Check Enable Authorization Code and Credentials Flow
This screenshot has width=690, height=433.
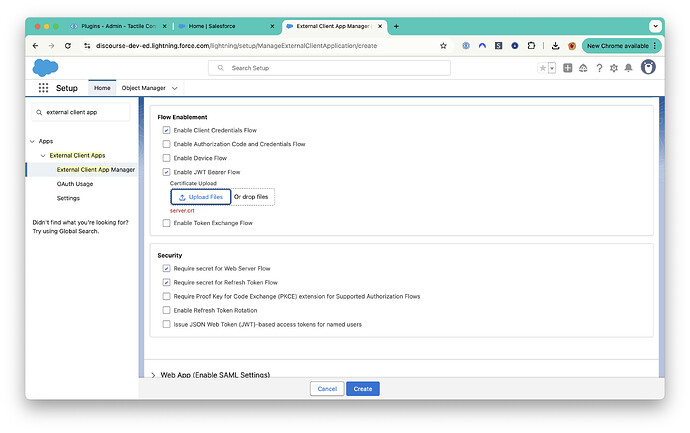click(x=166, y=144)
